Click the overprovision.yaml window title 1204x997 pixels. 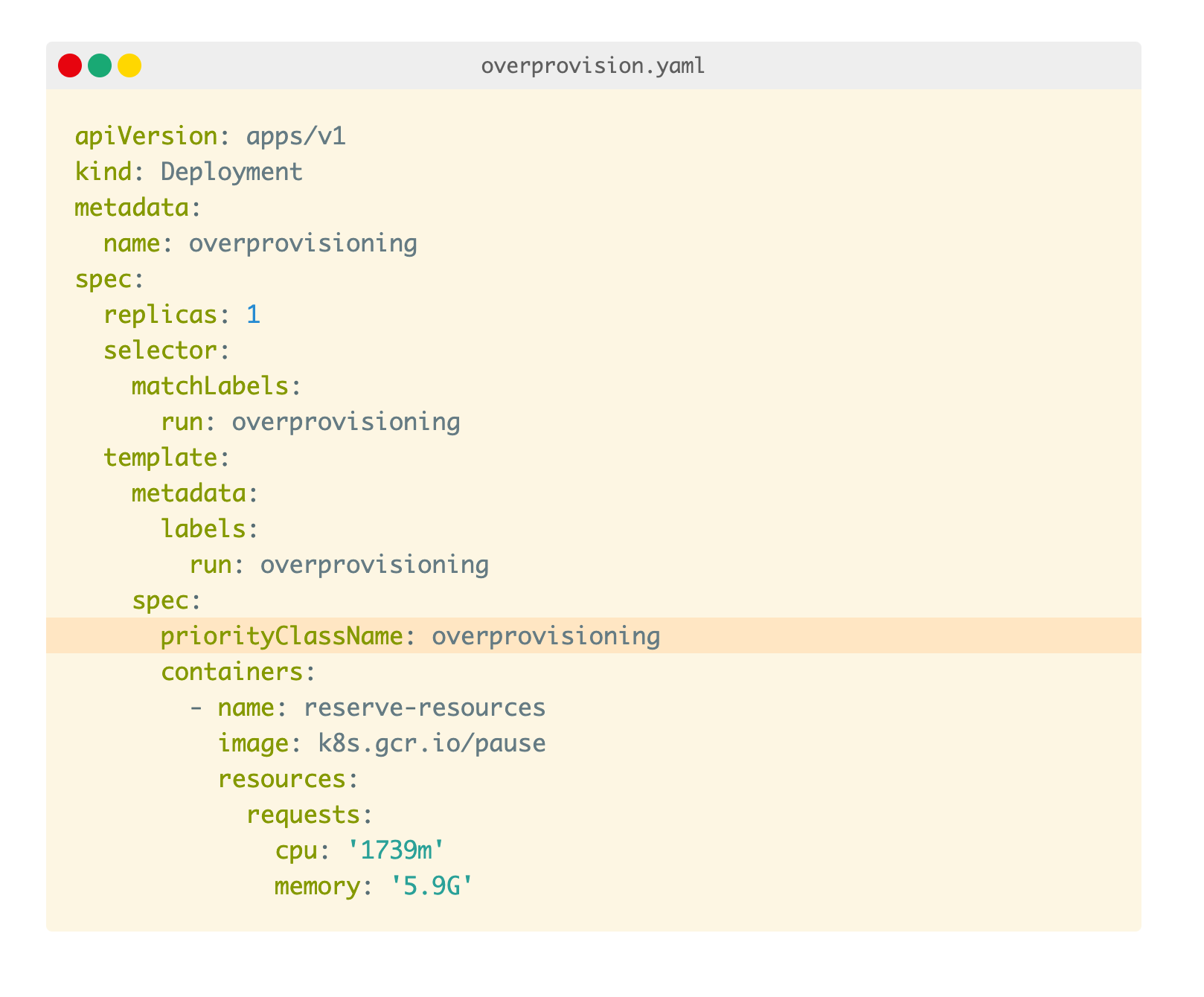[592, 66]
